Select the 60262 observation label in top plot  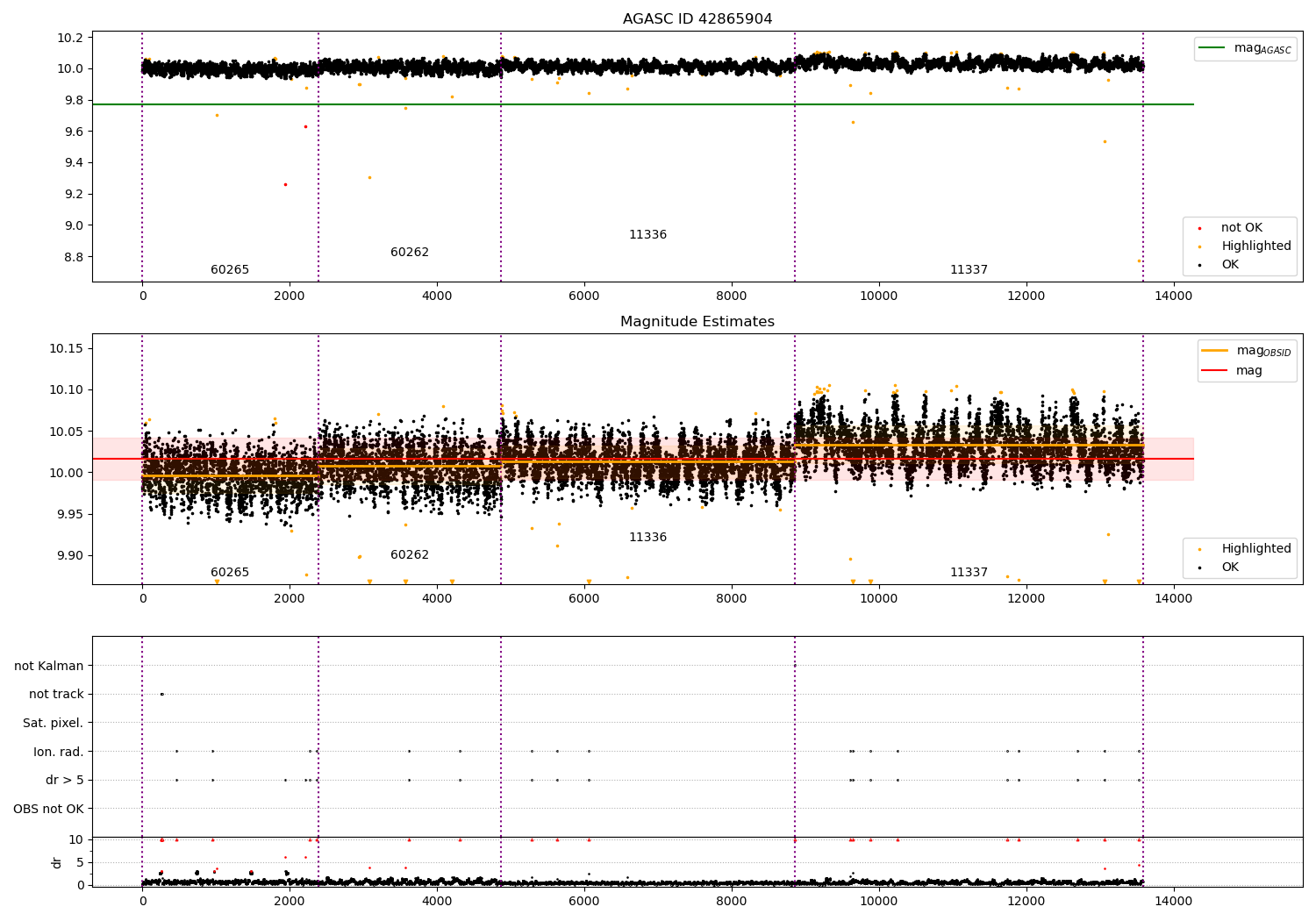tap(410, 253)
